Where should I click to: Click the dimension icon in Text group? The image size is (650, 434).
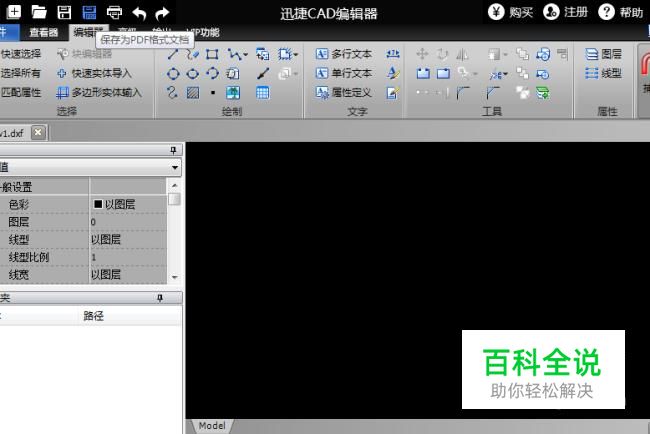[393, 54]
